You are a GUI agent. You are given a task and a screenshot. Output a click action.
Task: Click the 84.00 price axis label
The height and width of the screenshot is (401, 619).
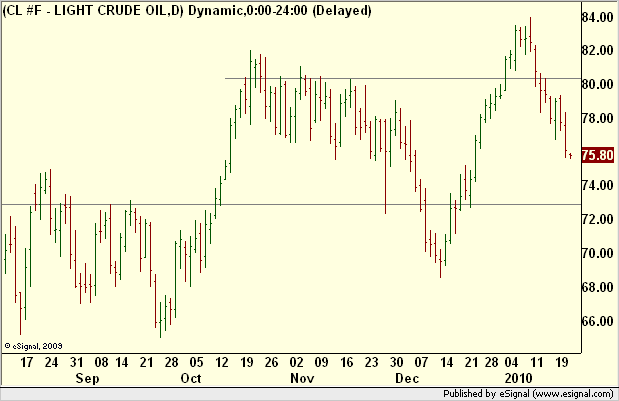point(598,17)
